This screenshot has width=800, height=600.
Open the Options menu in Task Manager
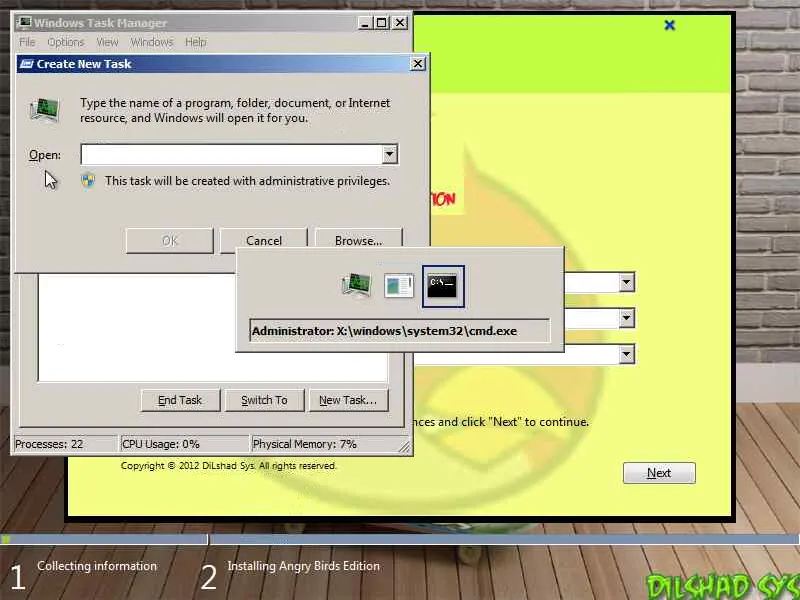point(66,42)
